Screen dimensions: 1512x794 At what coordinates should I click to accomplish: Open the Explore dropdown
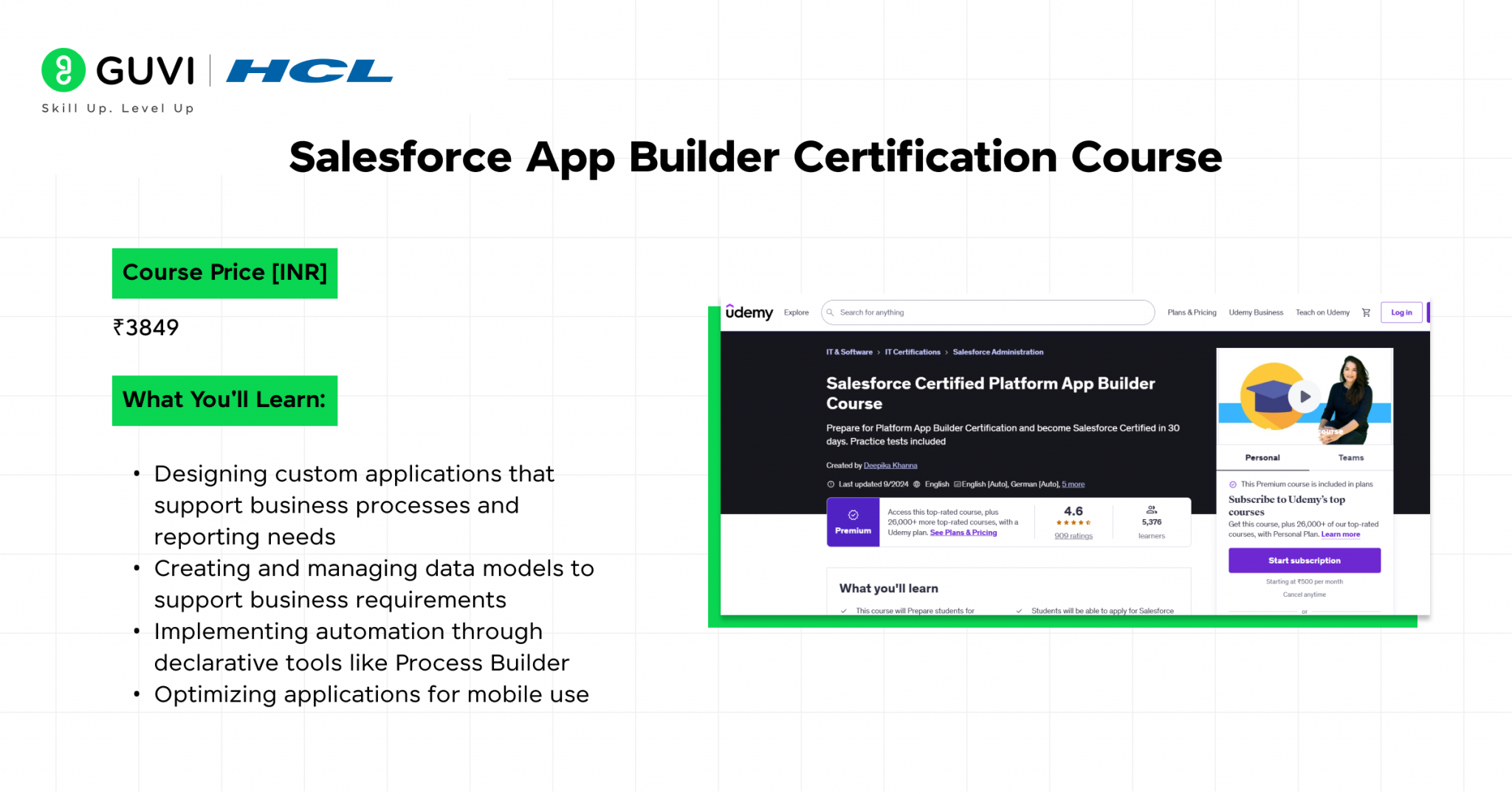[x=796, y=312]
